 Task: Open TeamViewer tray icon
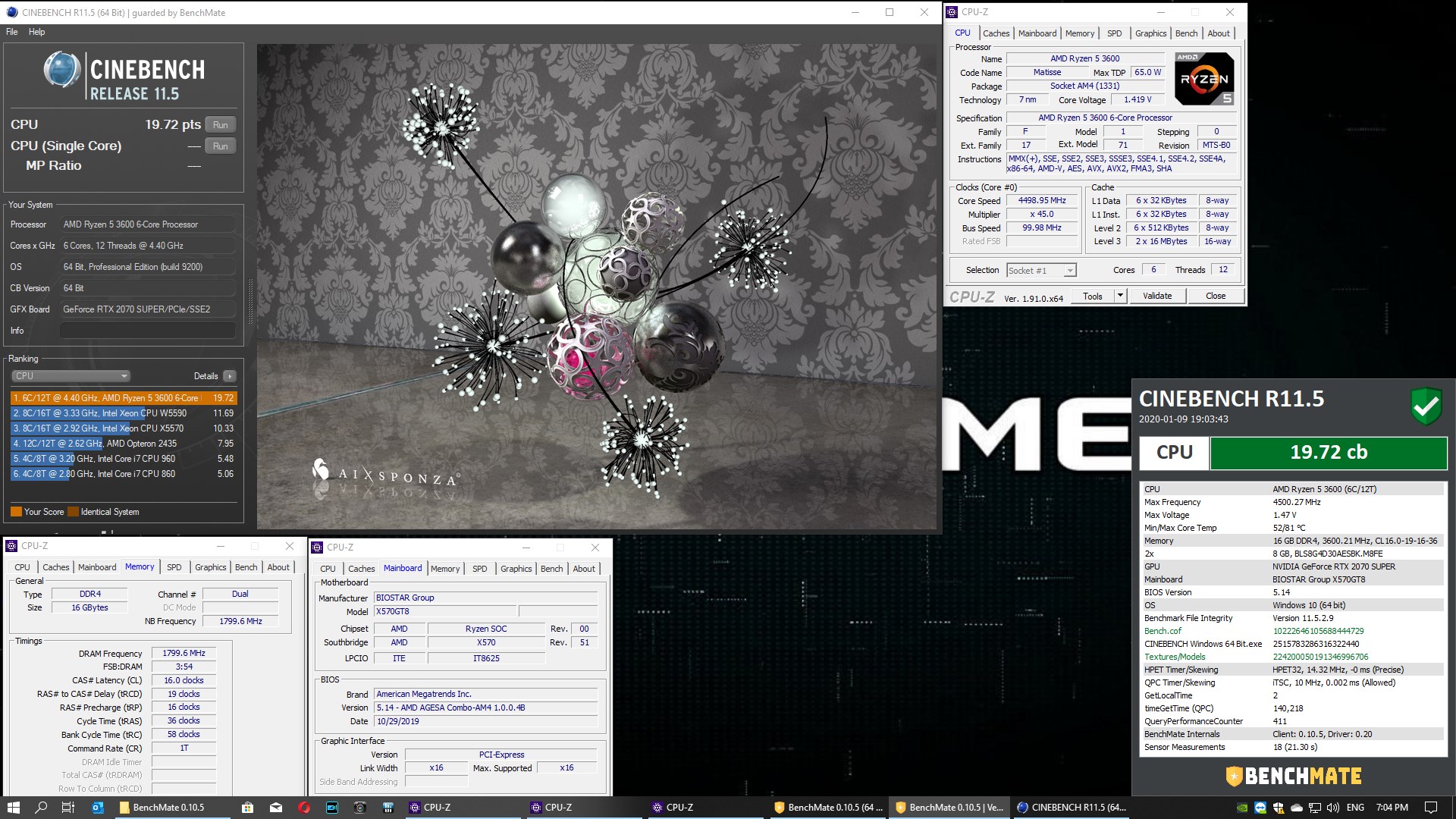click(1260, 808)
